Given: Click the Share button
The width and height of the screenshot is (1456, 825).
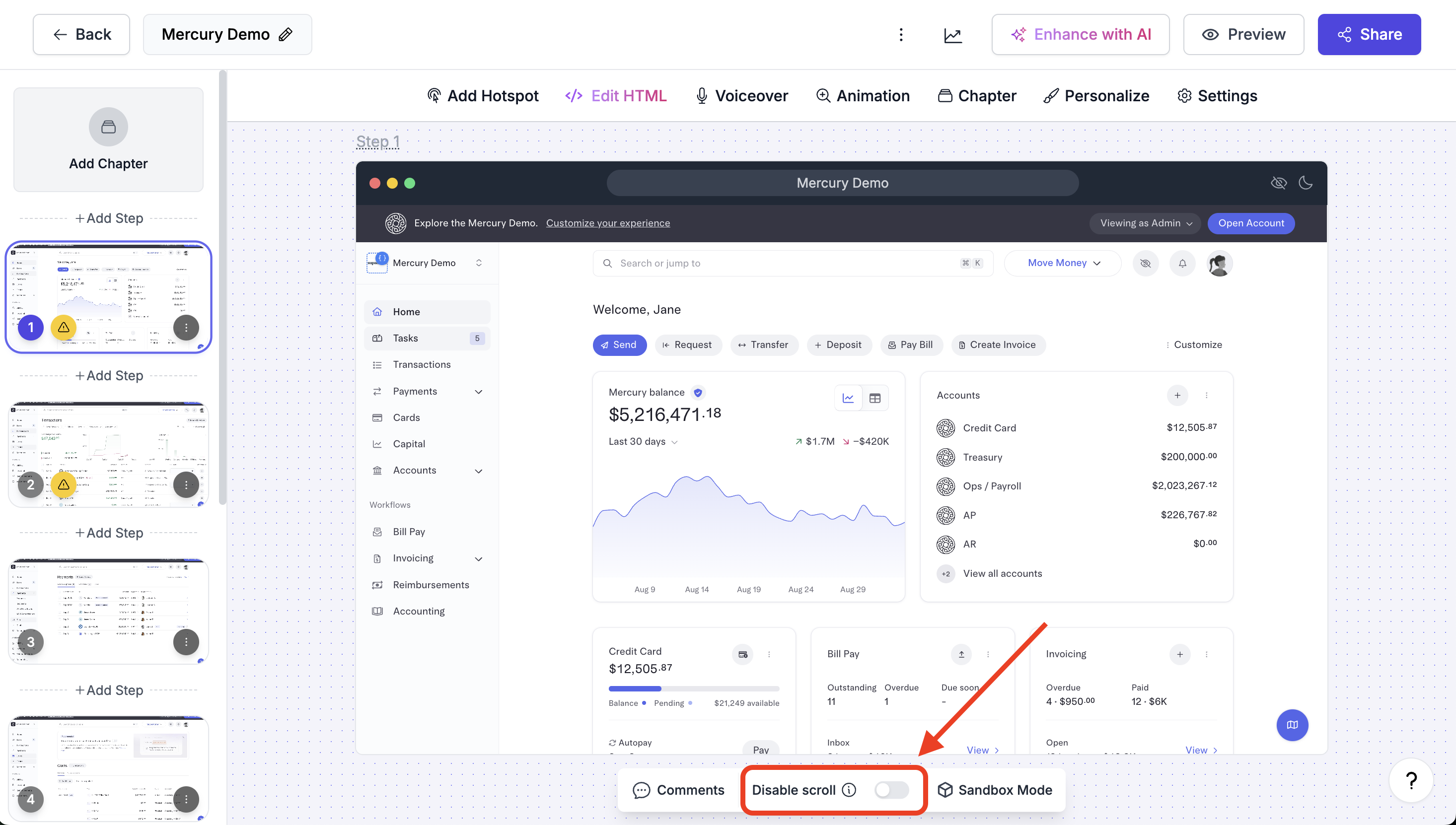Looking at the screenshot, I should pos(1369,35).
